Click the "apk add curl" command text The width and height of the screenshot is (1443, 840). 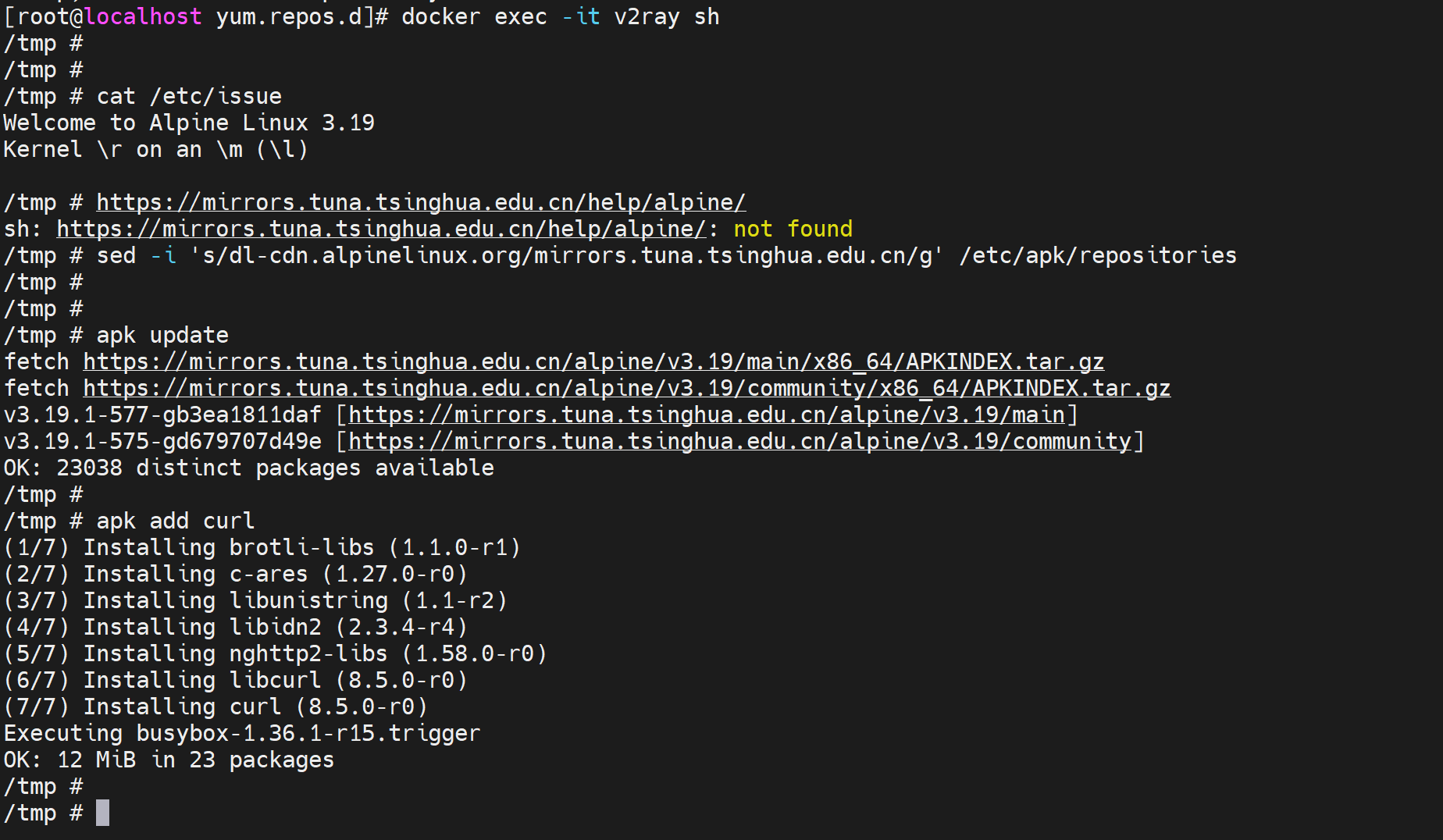pos(176,521)
